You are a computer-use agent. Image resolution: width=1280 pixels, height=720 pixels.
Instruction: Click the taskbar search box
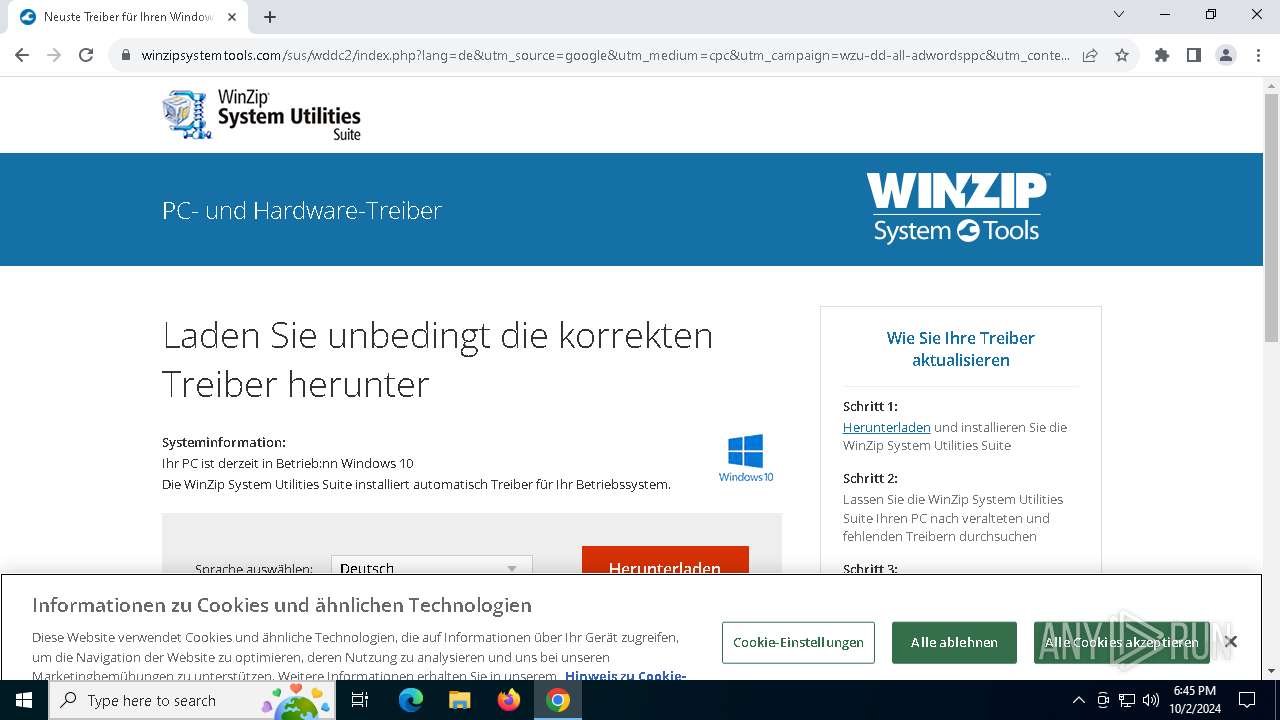(x=192, y=700)
